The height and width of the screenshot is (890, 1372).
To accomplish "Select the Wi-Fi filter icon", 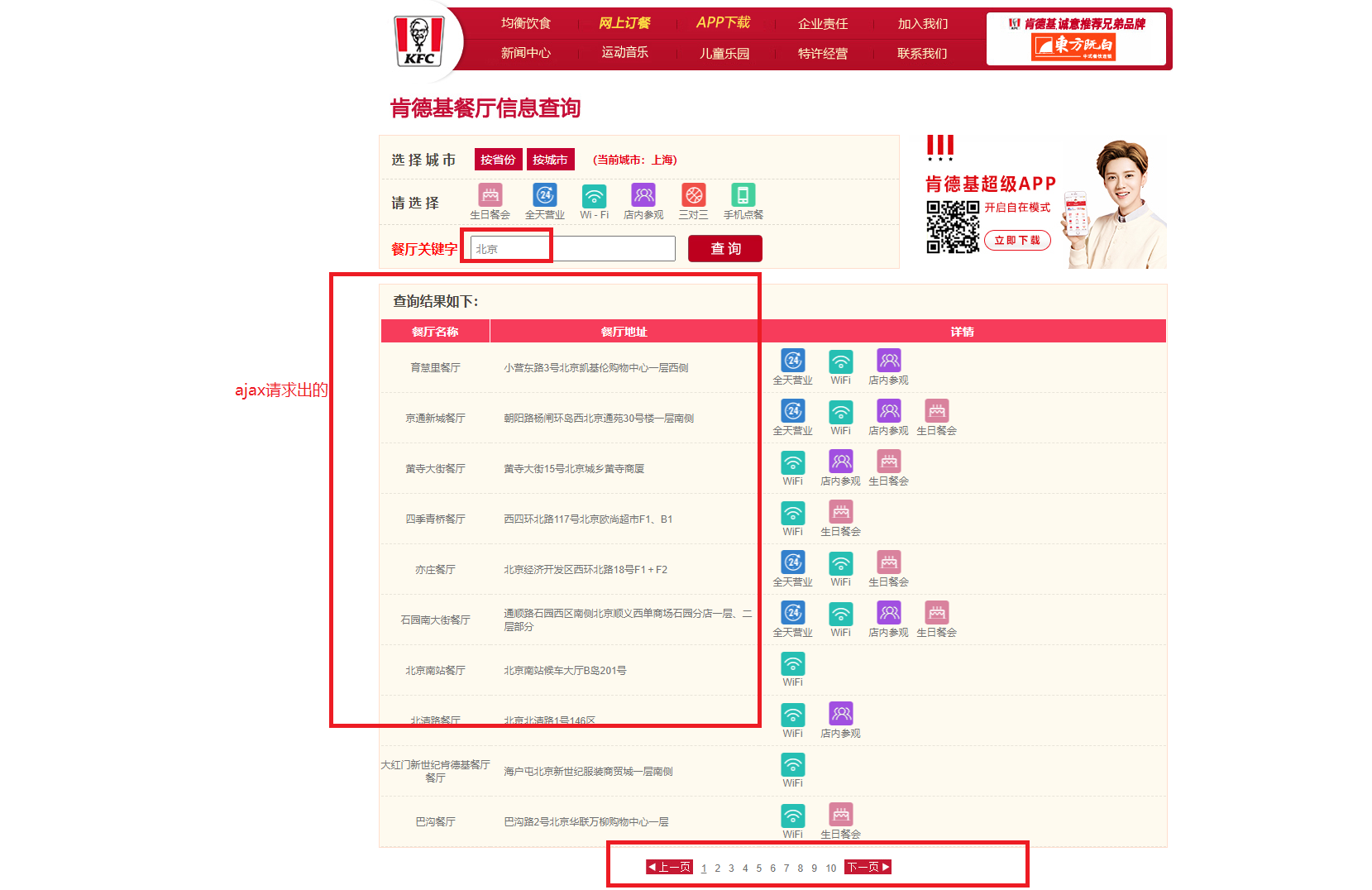I will 595,195.
